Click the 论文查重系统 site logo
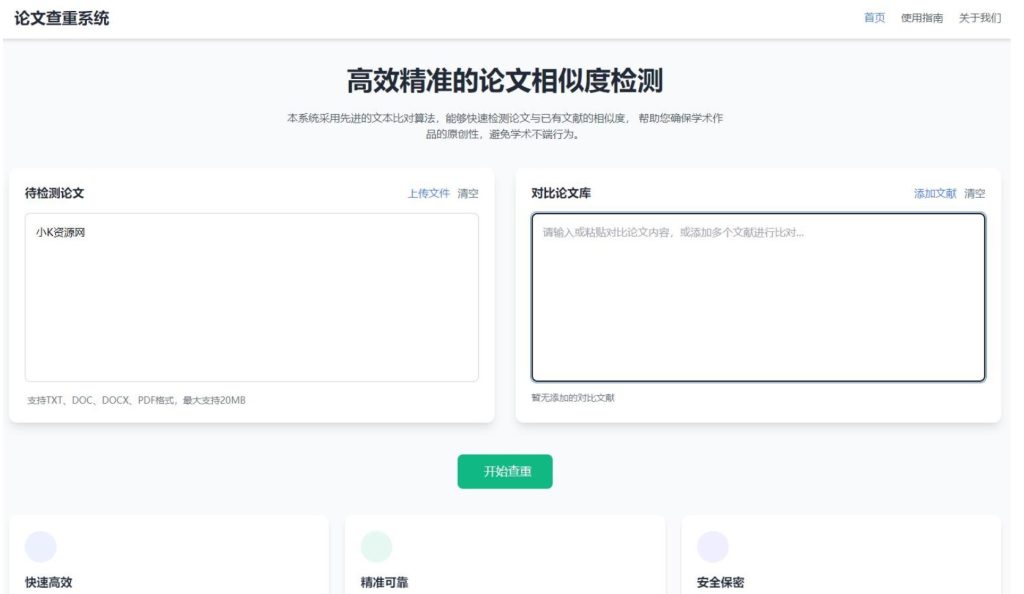1024x594 pixels. click(62, 18)
